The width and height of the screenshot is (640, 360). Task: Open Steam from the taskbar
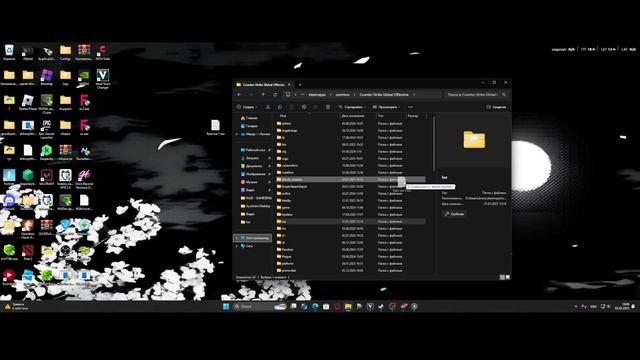click(381, 306)
